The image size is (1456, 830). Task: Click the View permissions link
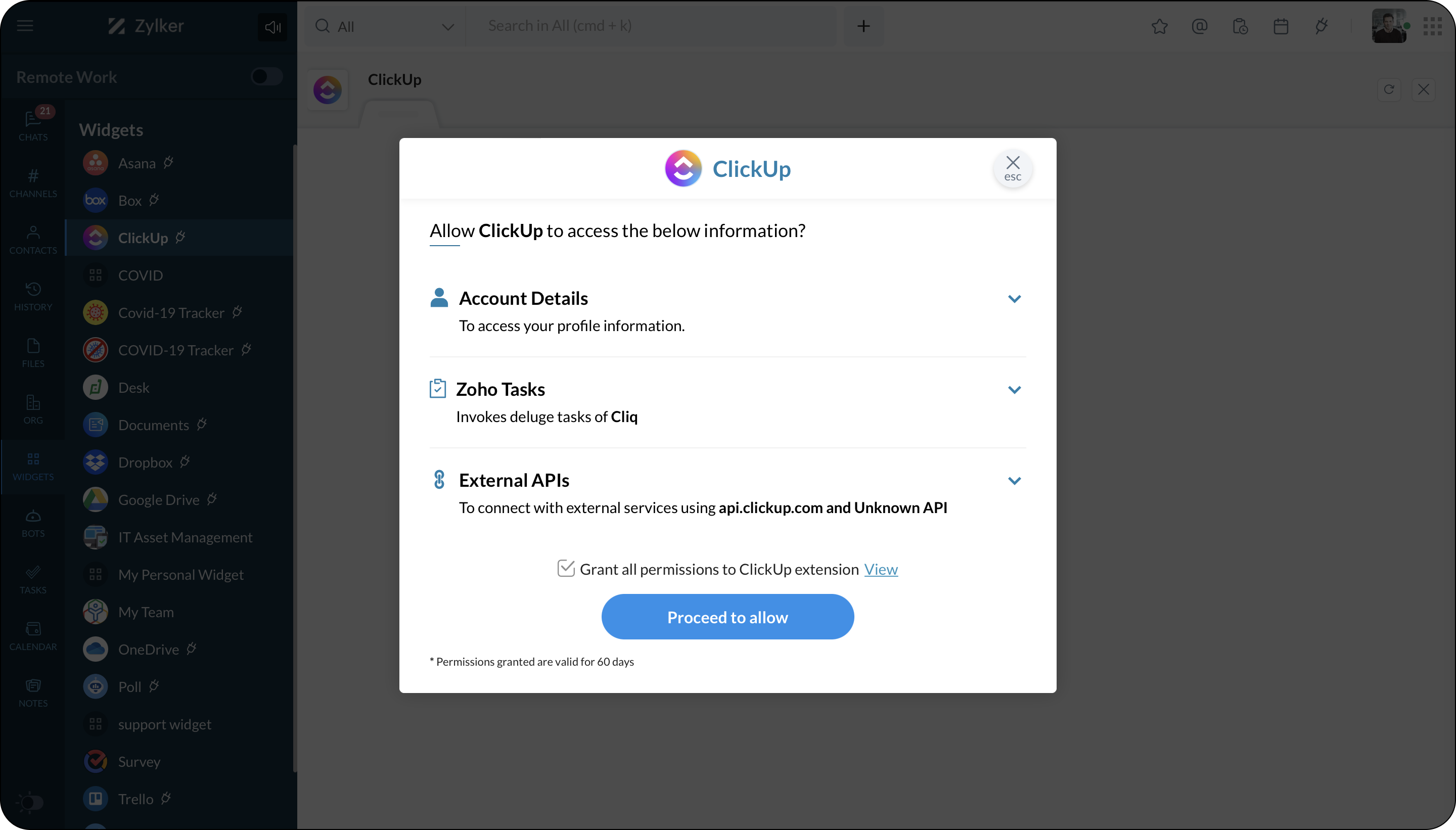coord(880,569)
